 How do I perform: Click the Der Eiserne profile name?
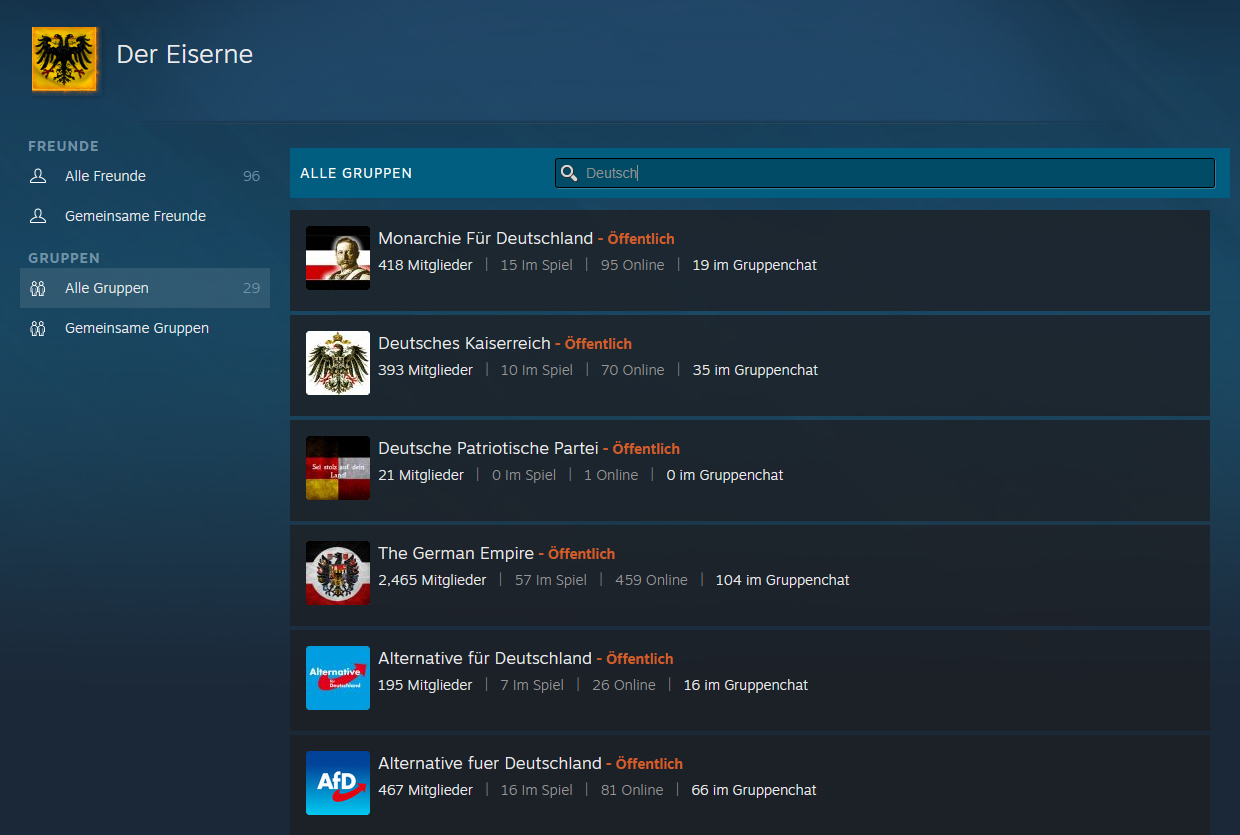point(185,54)
